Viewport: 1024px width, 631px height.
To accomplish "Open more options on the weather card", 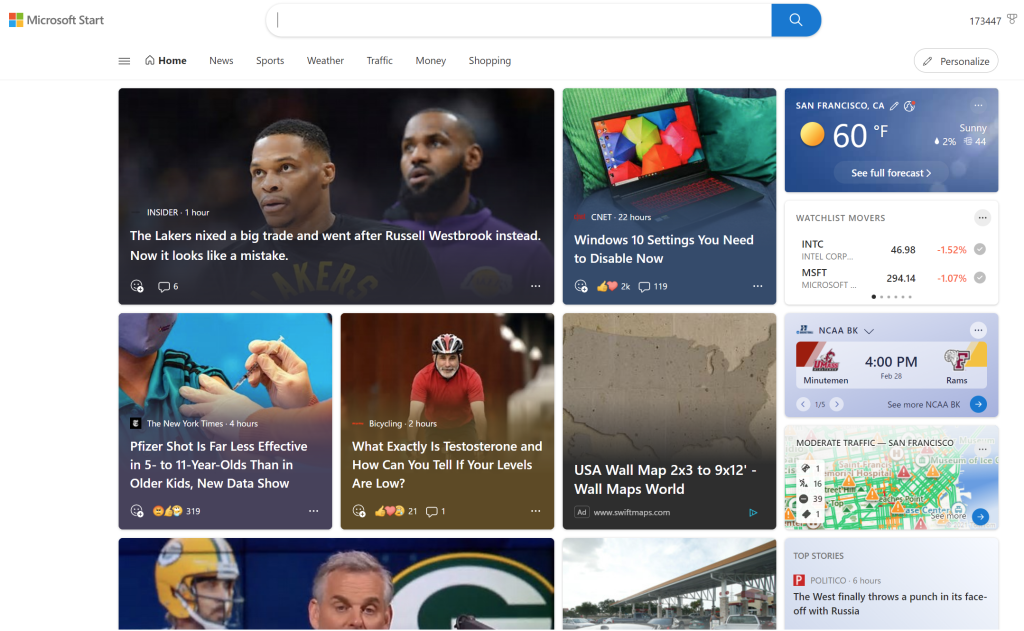I will pyautogui.click(x=978, y=105).
